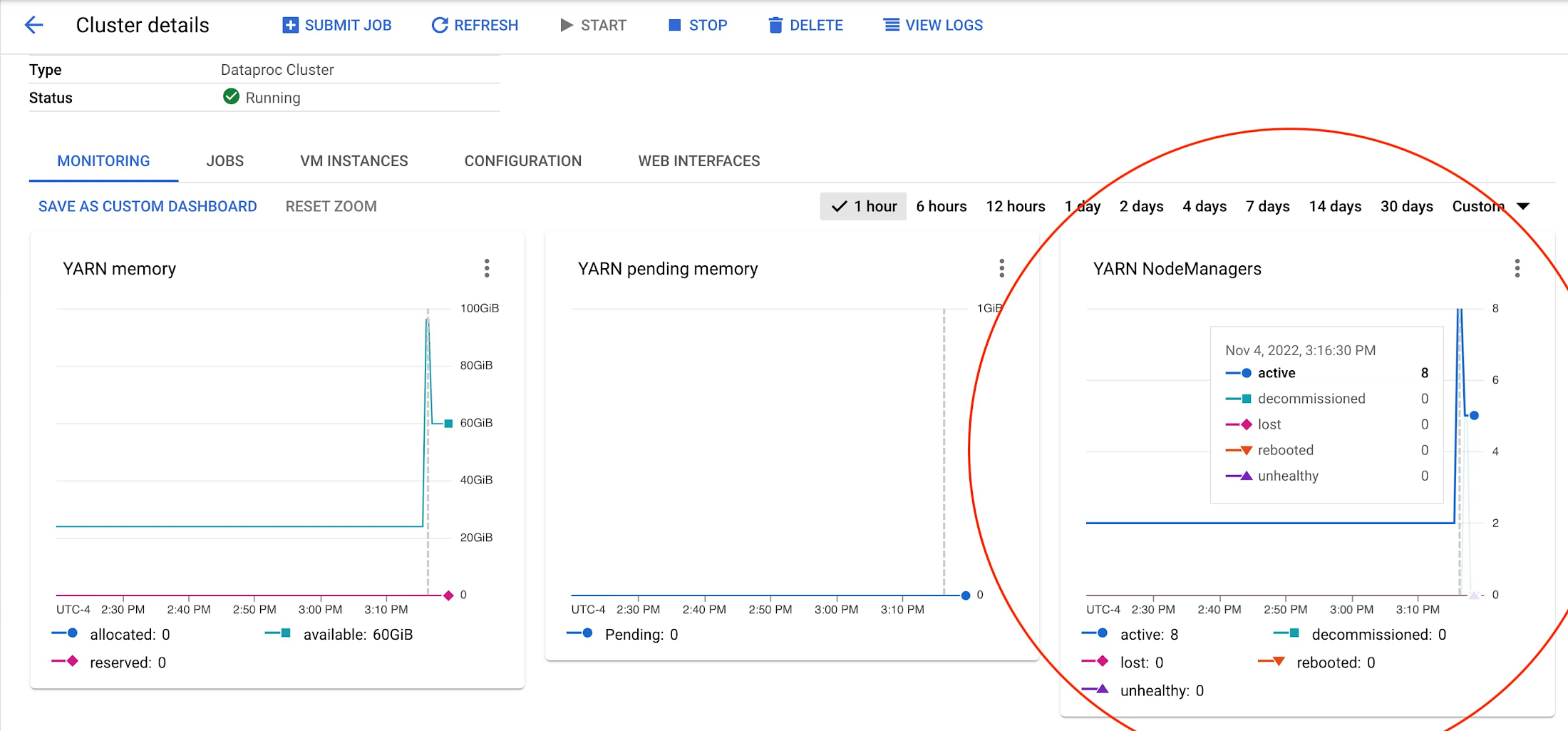Select the 1 hour time range
Image resolution: width=1568 pixels, height=731 pixels.
863,206
